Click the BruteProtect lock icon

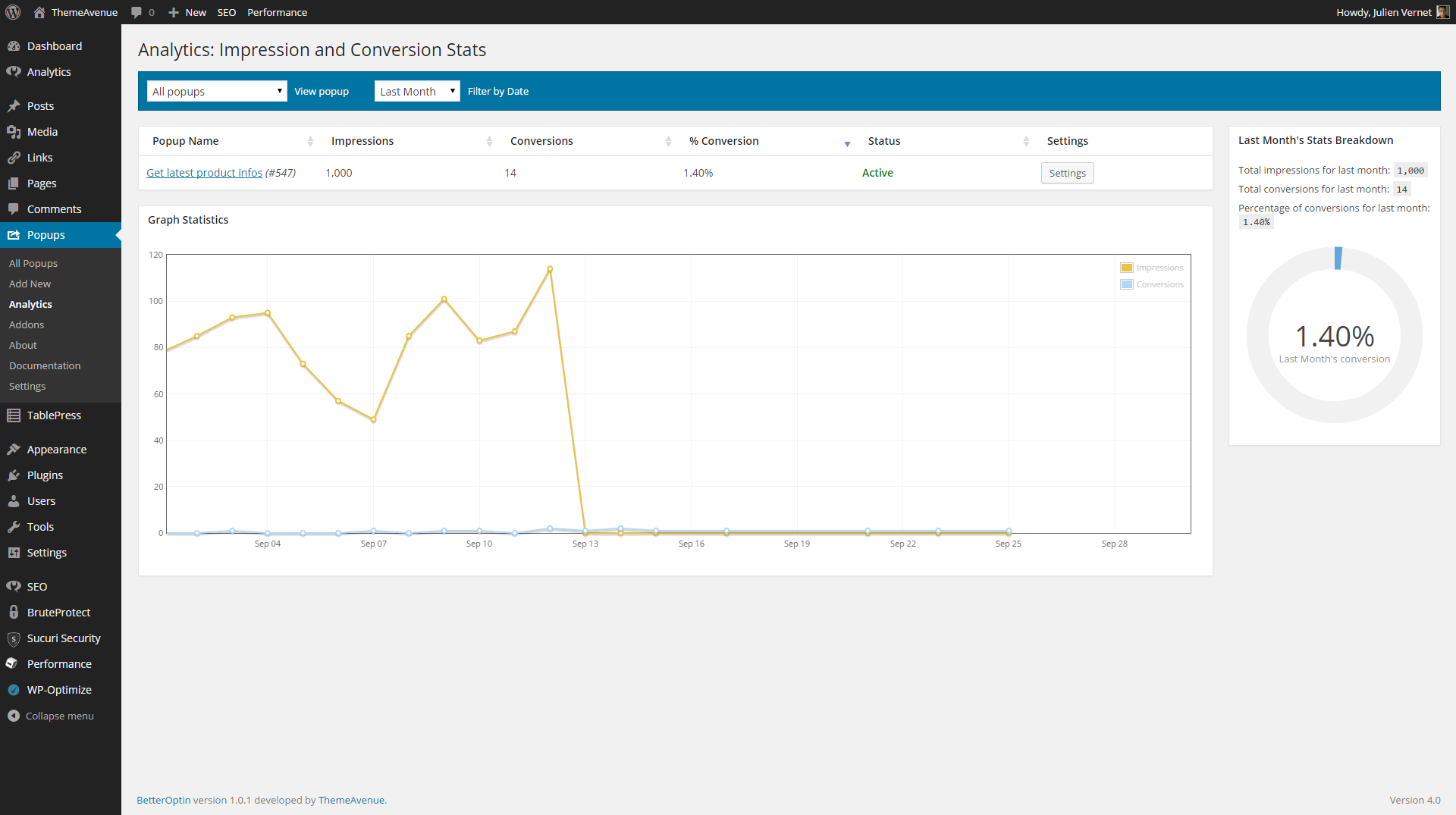14,613
